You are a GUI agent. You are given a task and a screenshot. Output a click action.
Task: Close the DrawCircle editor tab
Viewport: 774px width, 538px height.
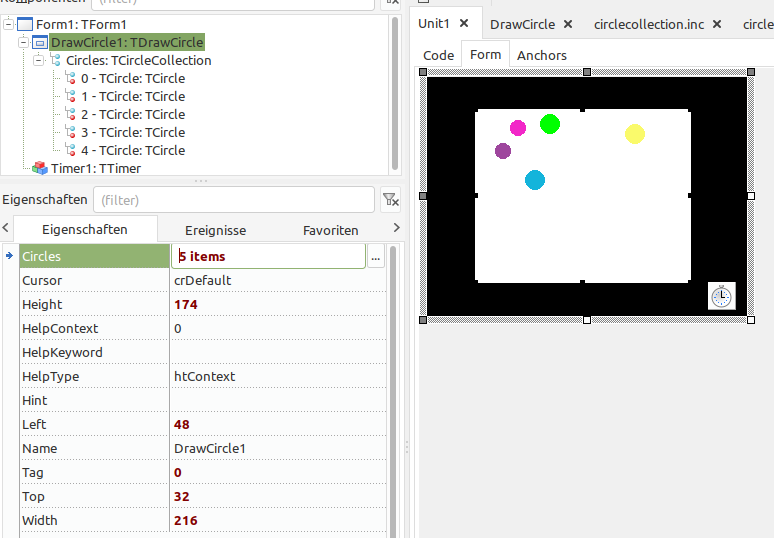(x=568, y=24)
